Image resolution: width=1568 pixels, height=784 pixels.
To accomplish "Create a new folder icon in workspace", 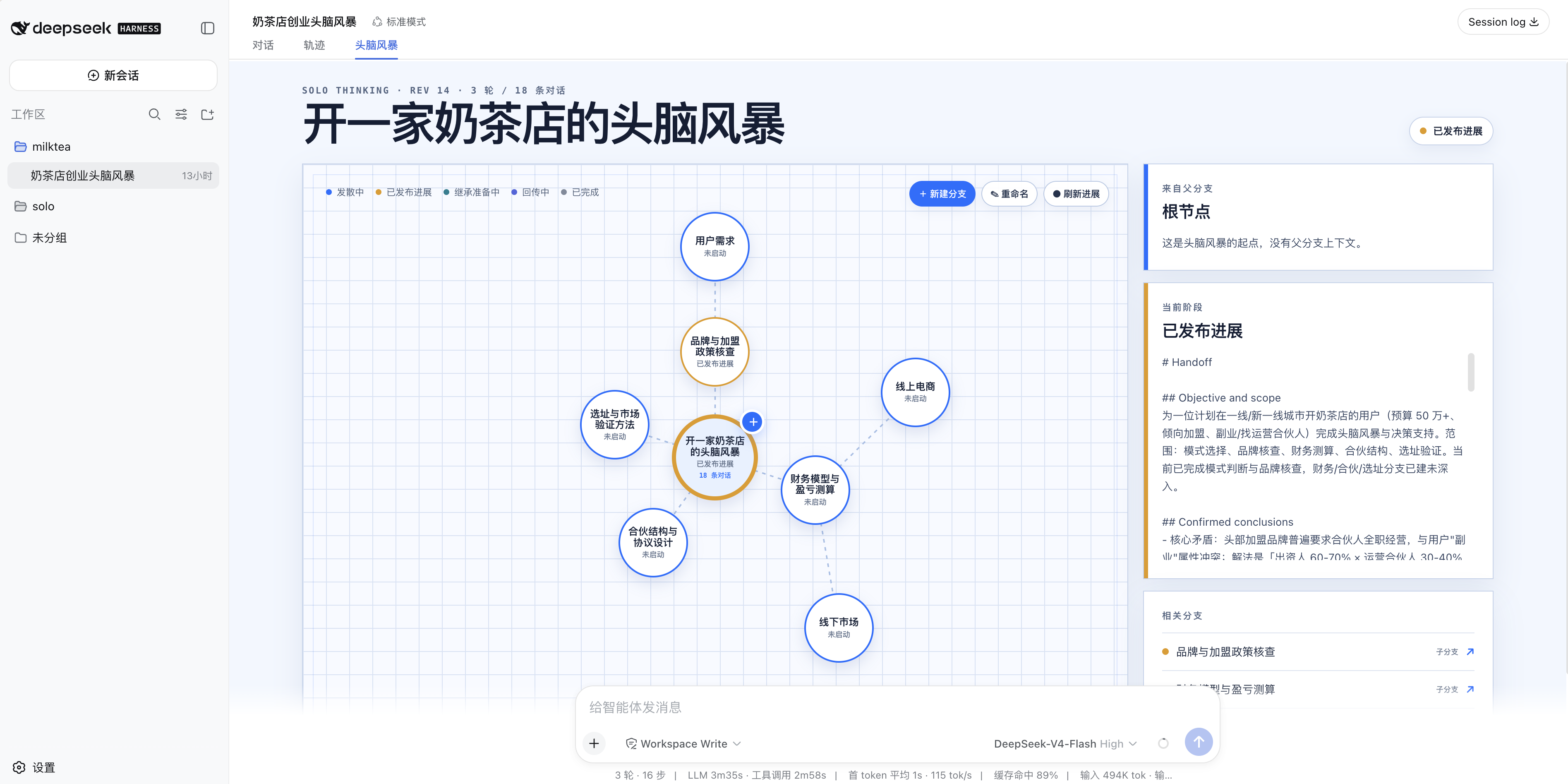I will [208, 115].
